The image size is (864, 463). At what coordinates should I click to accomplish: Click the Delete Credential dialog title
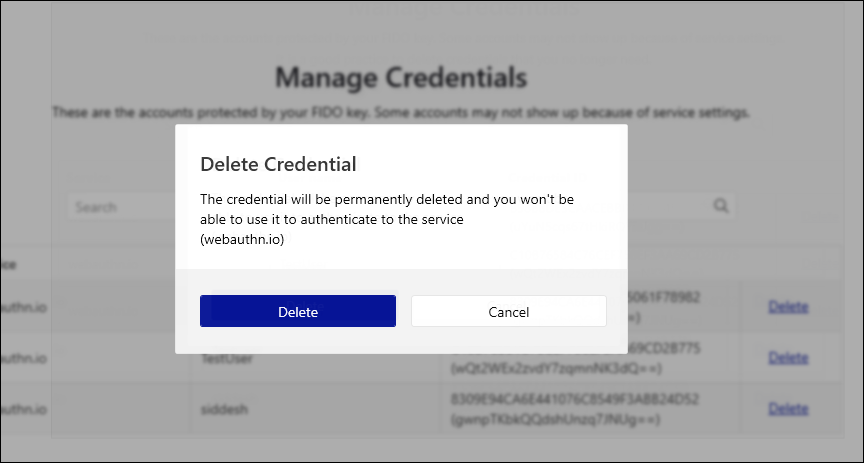278,163
